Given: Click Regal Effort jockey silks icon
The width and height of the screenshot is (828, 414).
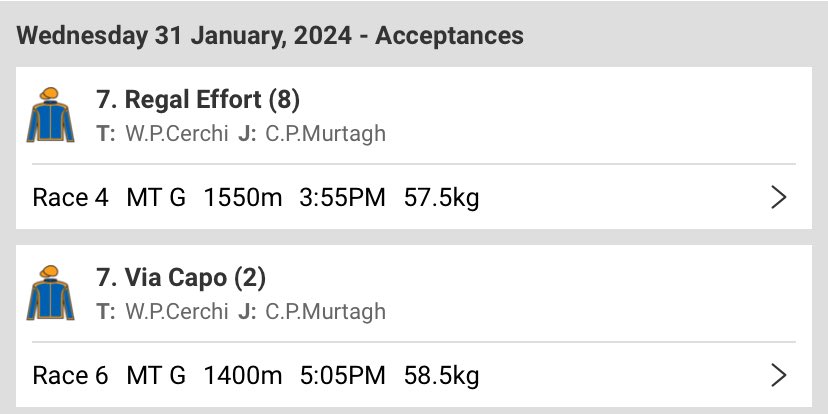Looking at the screenshot, I should [50, 115].
